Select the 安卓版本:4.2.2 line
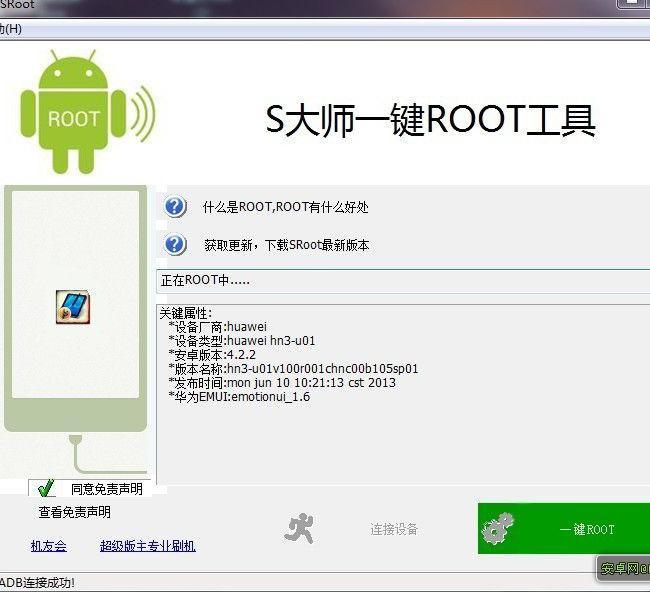650x592 pixels. point(212,355)
